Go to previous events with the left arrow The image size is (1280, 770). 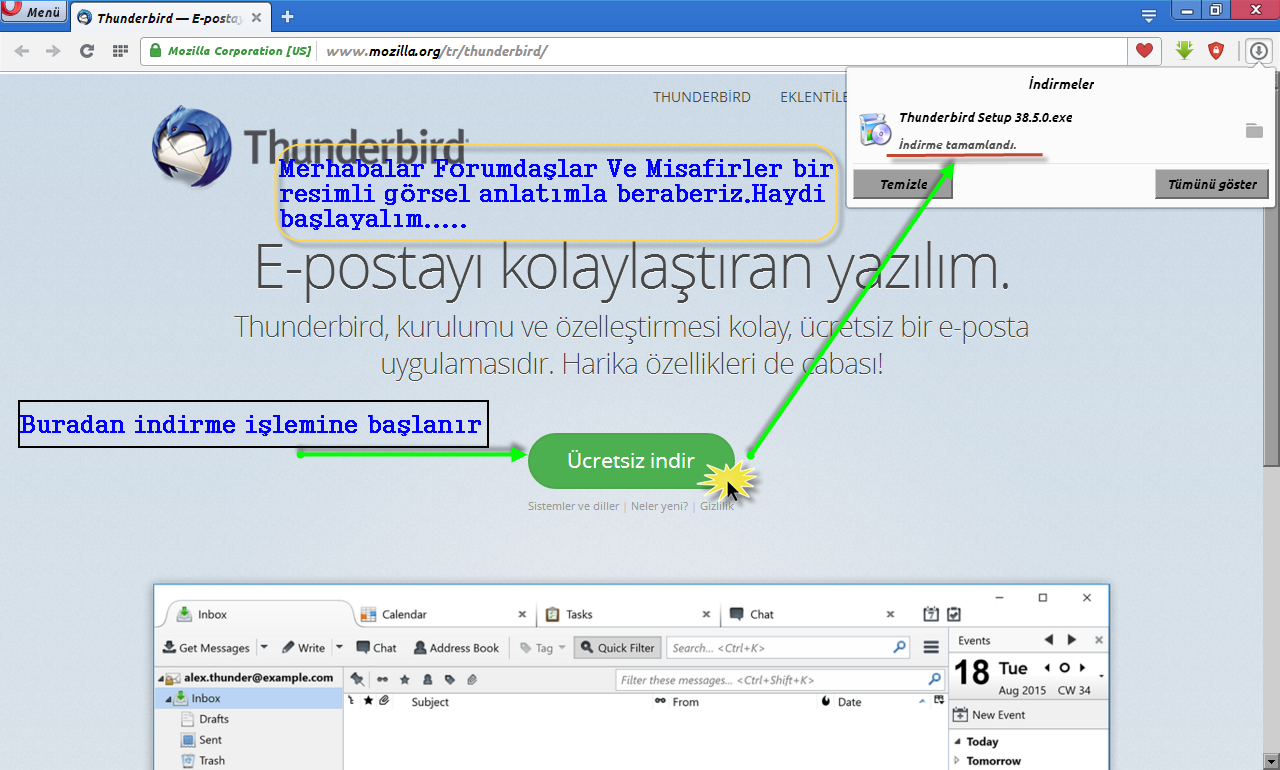tap(1049, 640)
